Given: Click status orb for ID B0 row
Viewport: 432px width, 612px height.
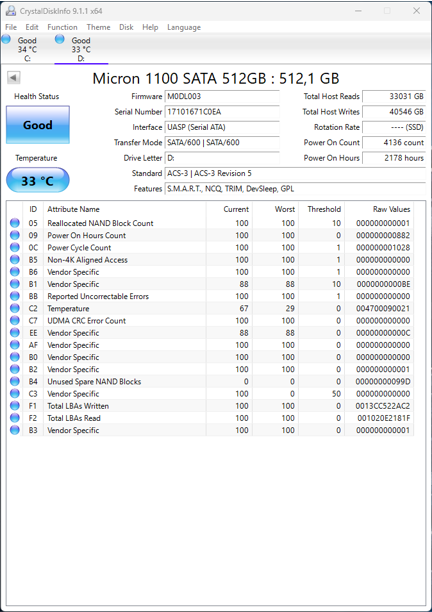Looking at the screenshot, I should click(x=14, y=357).
